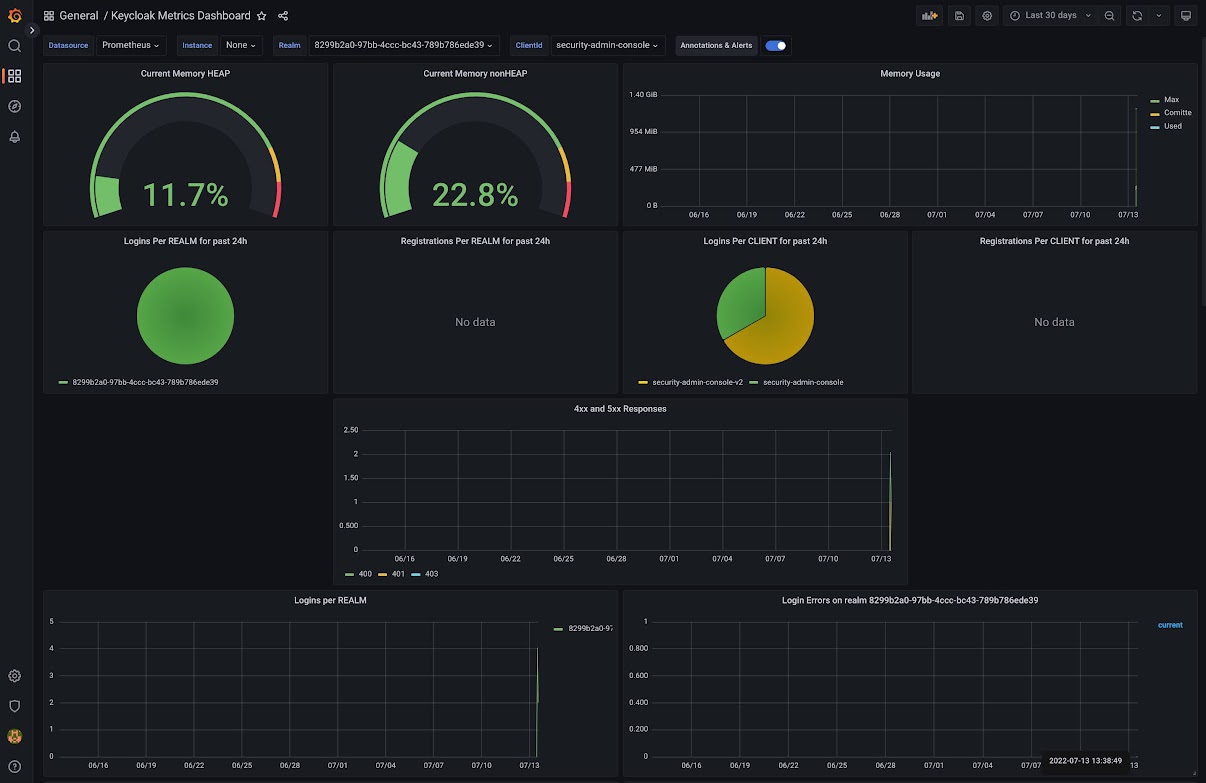This screenshot has height=783, width=1206.
Task: Open Logins Per REALM for past 24h title
Action: [x=185, y=241]
